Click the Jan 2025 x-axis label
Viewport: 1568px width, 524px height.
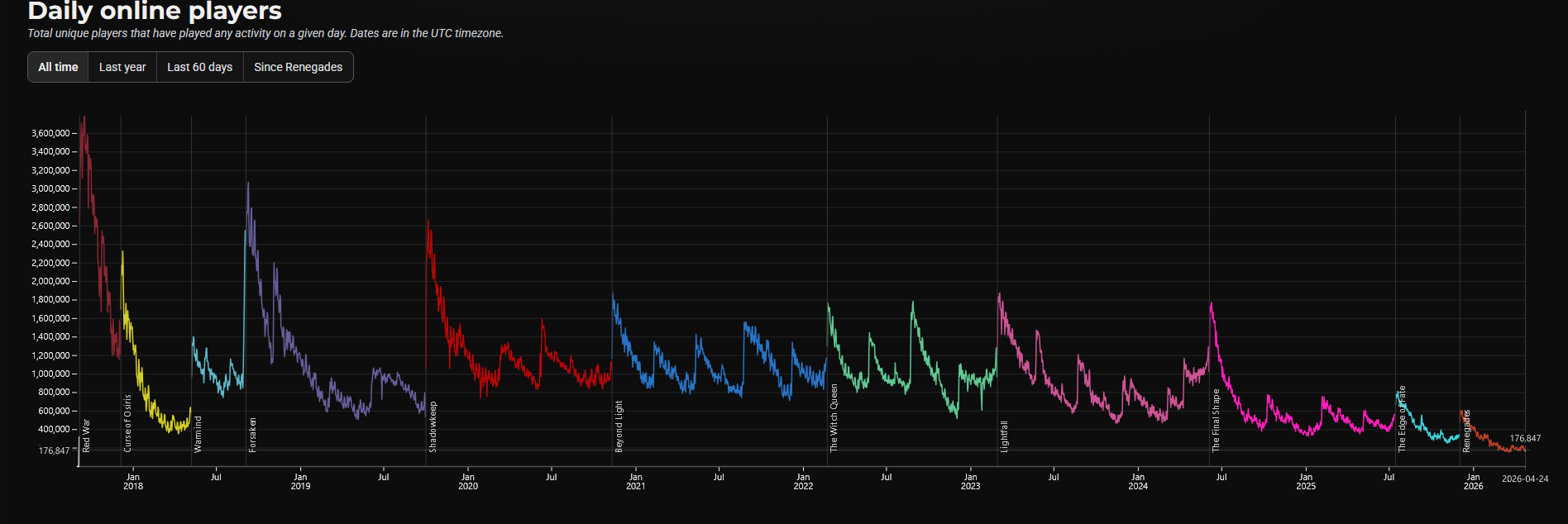(x=1306, y=481)
